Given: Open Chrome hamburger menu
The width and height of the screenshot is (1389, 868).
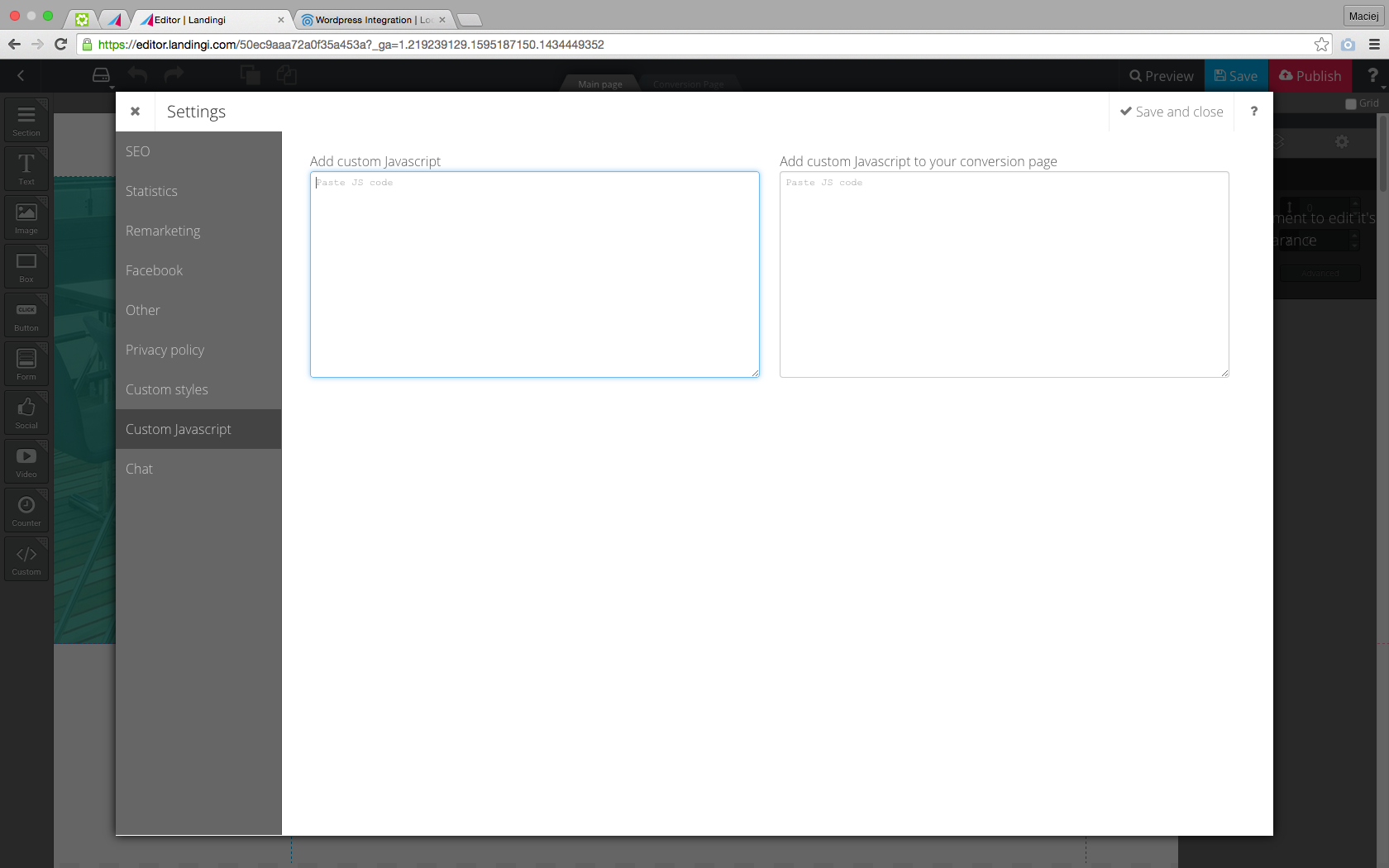Looking at the screenshot, I should click(x=1375, y=45).
